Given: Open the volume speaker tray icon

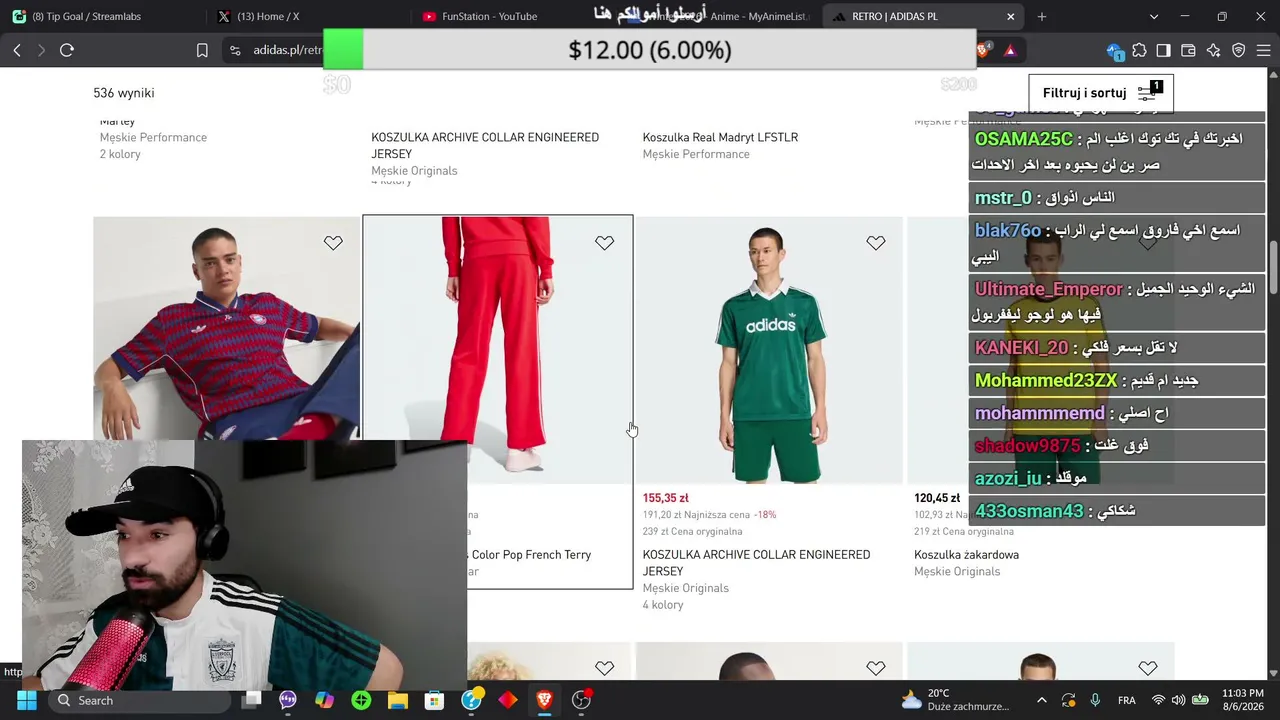Looking at the screenshot, I should coord(1178,700).
